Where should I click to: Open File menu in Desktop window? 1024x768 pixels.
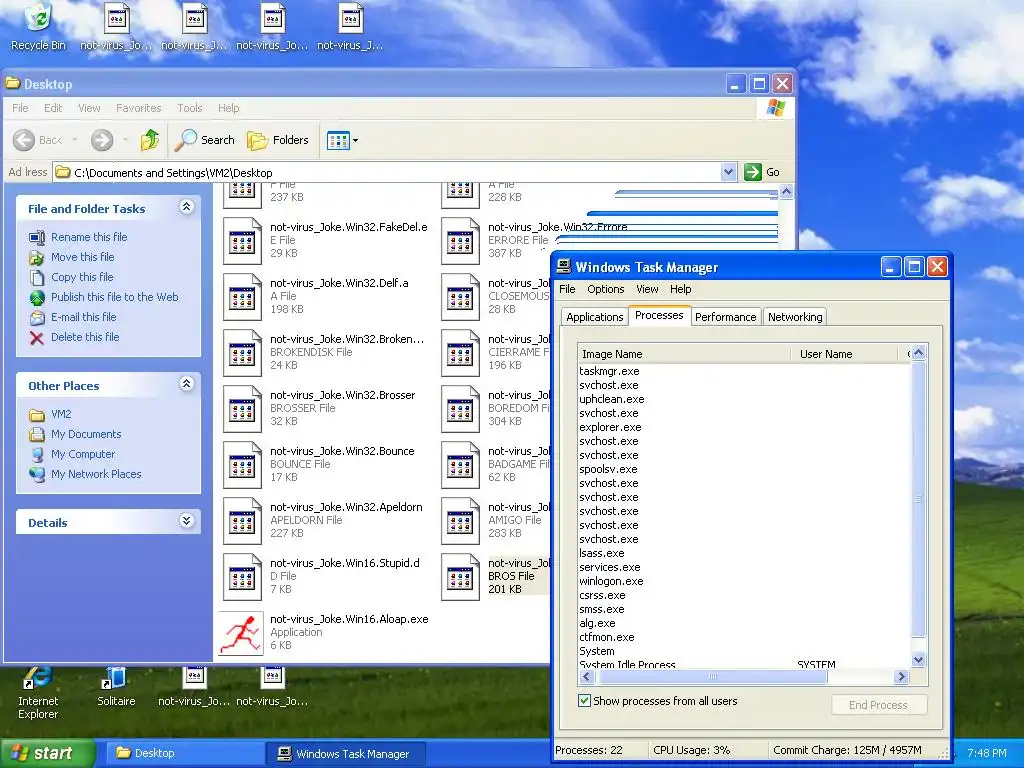[20, 108]
